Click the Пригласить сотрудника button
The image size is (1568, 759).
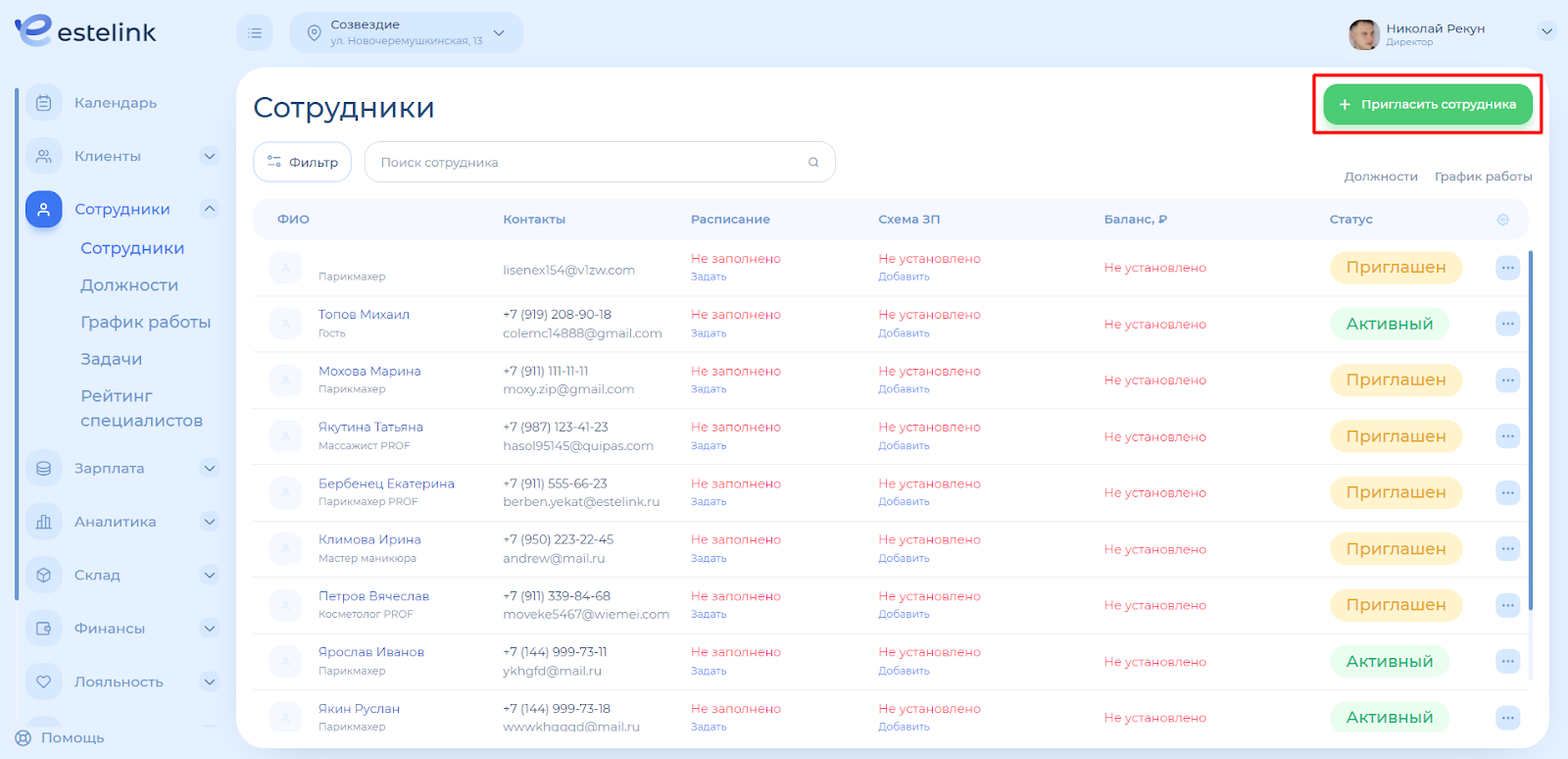tap(1427, 105)
